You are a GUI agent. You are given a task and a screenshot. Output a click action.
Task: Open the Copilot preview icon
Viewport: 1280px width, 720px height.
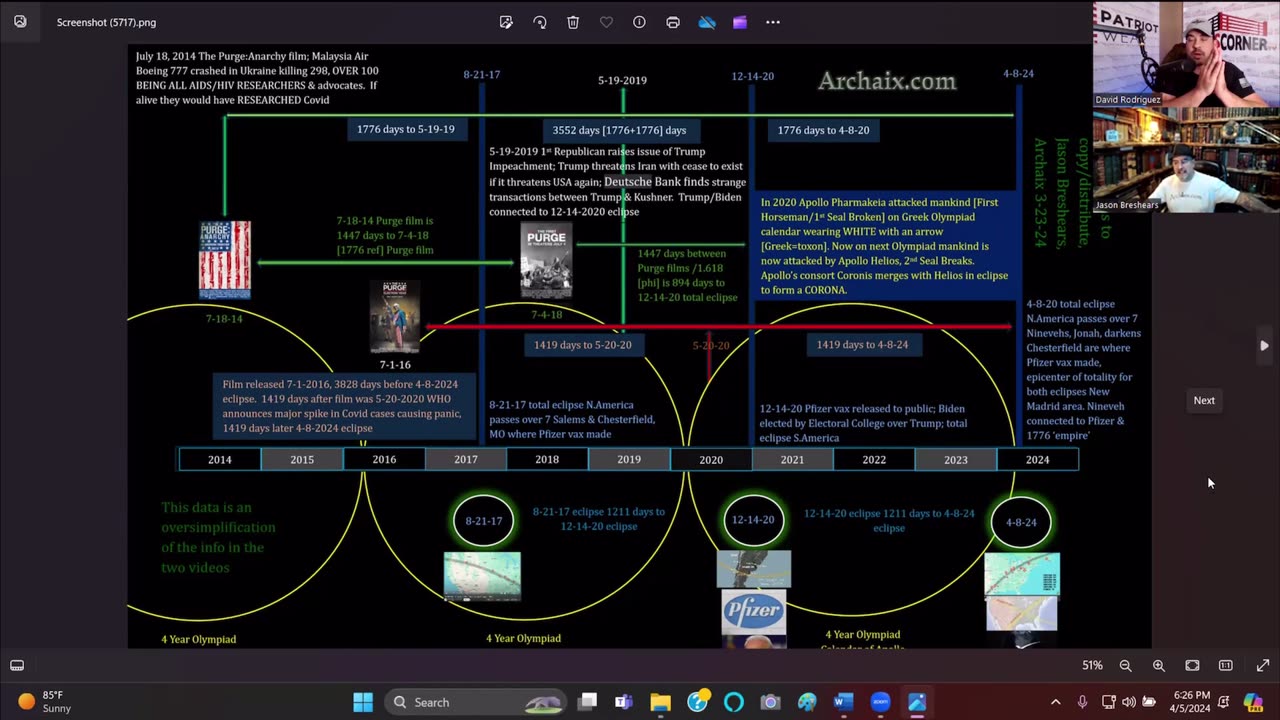1253,702
